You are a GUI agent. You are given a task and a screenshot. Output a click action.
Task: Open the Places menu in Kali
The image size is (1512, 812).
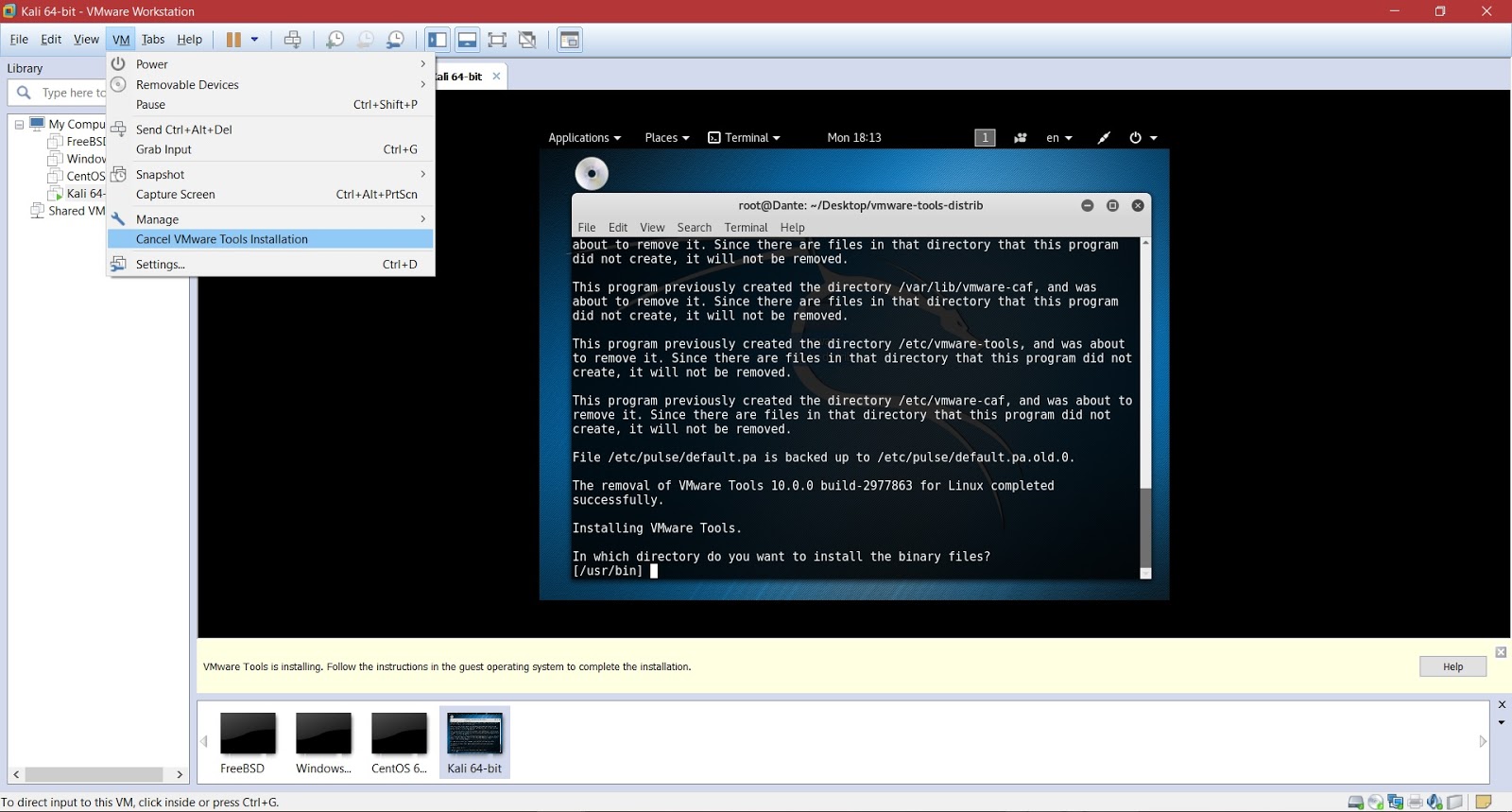[666, 138]
